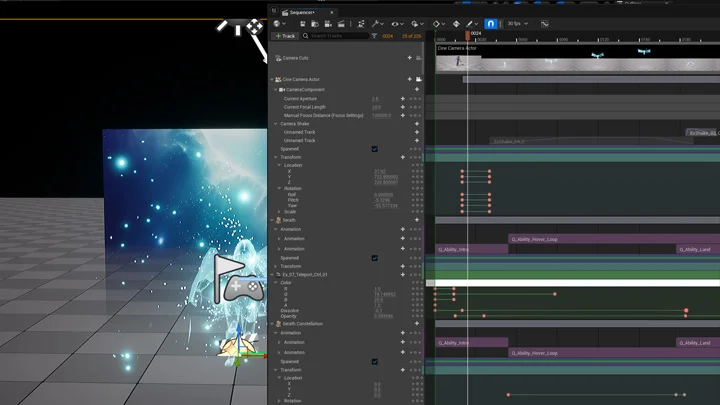Click the plus on Ex_07_Teleport_Ctrl_01 row

point(403,275)
